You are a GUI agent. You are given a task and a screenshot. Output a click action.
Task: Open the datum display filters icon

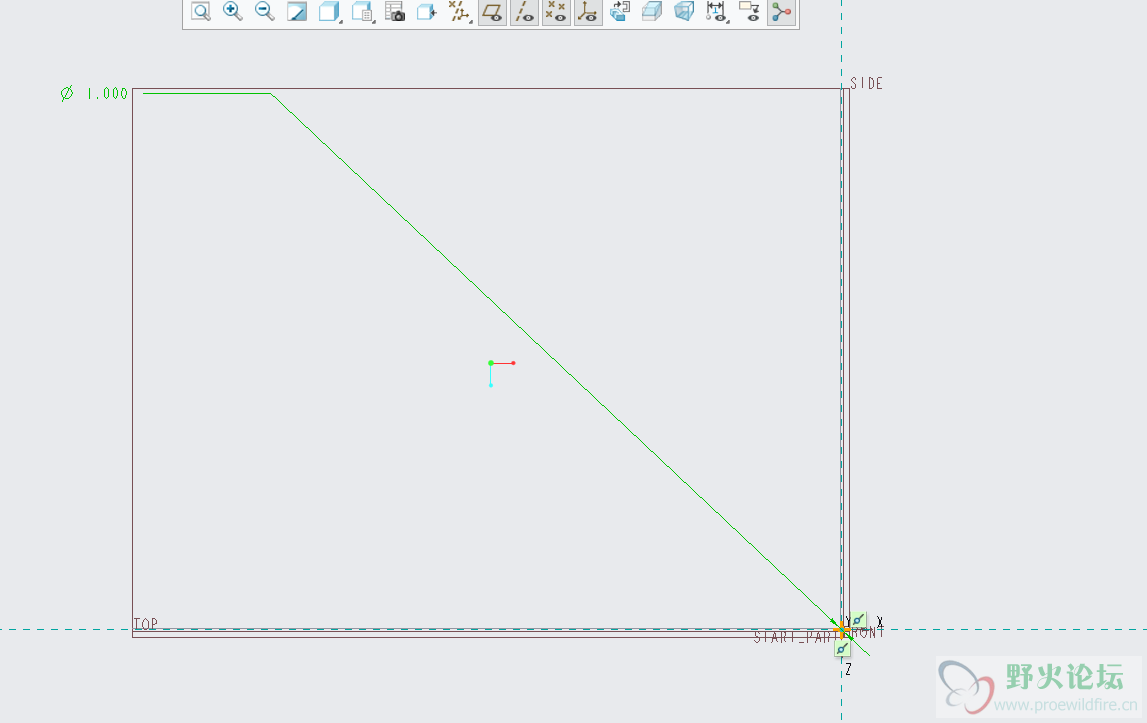click(x=459, y=11)
